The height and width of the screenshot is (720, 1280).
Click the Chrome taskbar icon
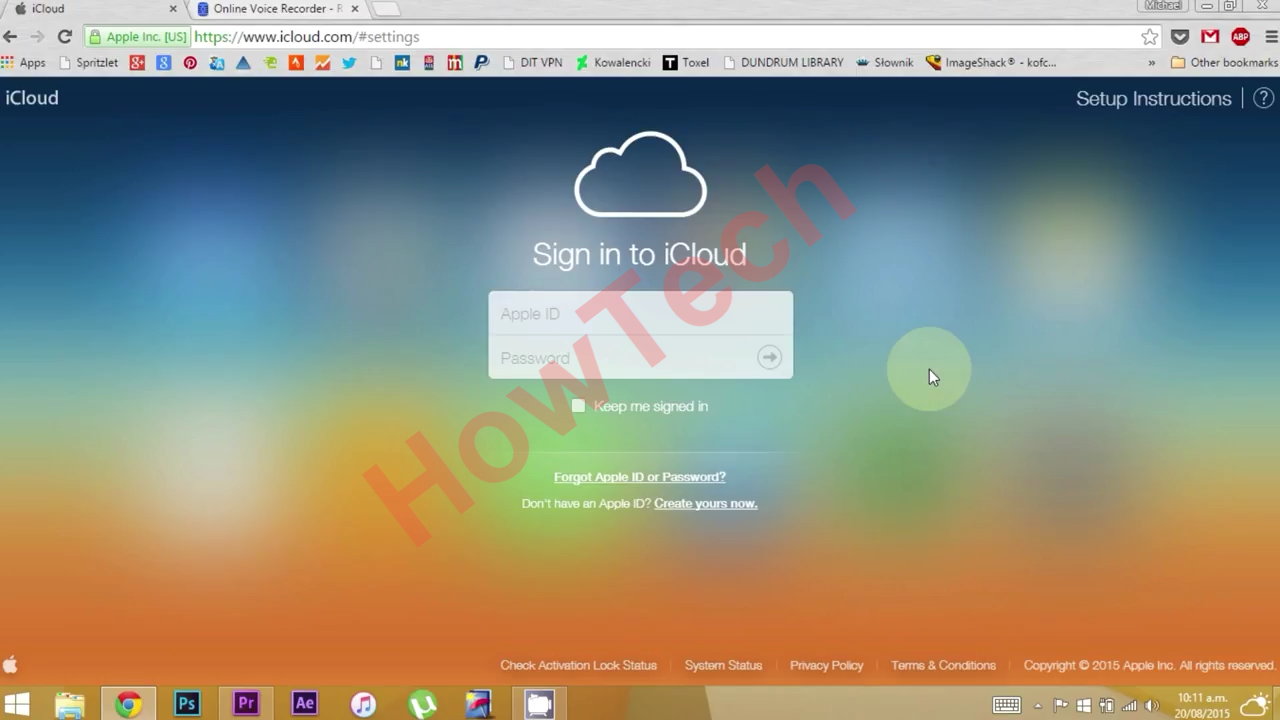click(128, 704)
